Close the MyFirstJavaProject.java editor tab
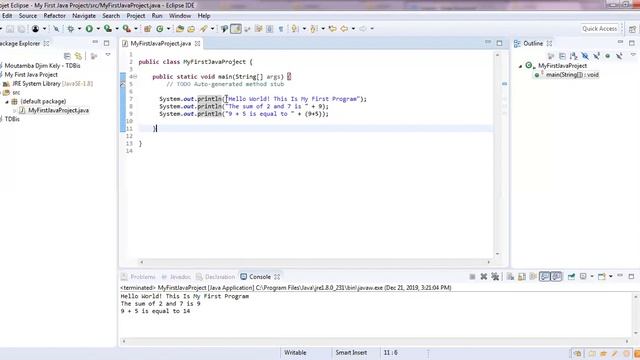 (x=198, y=43)
